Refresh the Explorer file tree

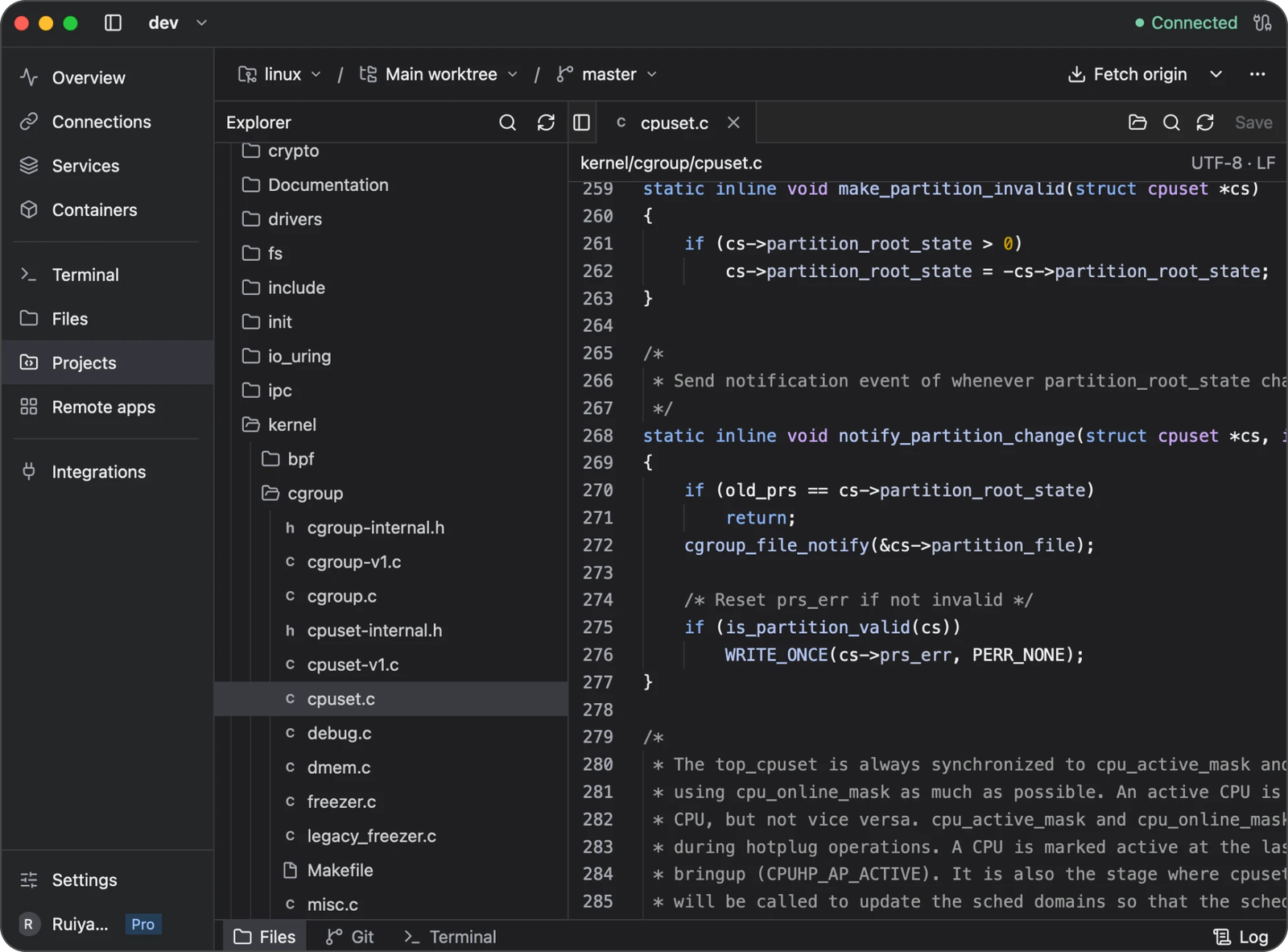pyautogui.click(x=546, y=122)
